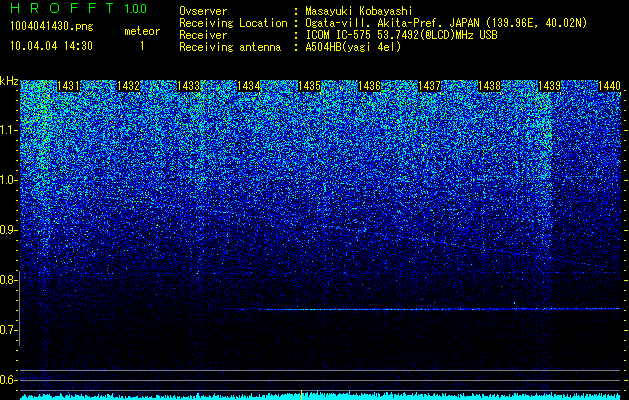Click the 1438 time marker

pos(490,86)
